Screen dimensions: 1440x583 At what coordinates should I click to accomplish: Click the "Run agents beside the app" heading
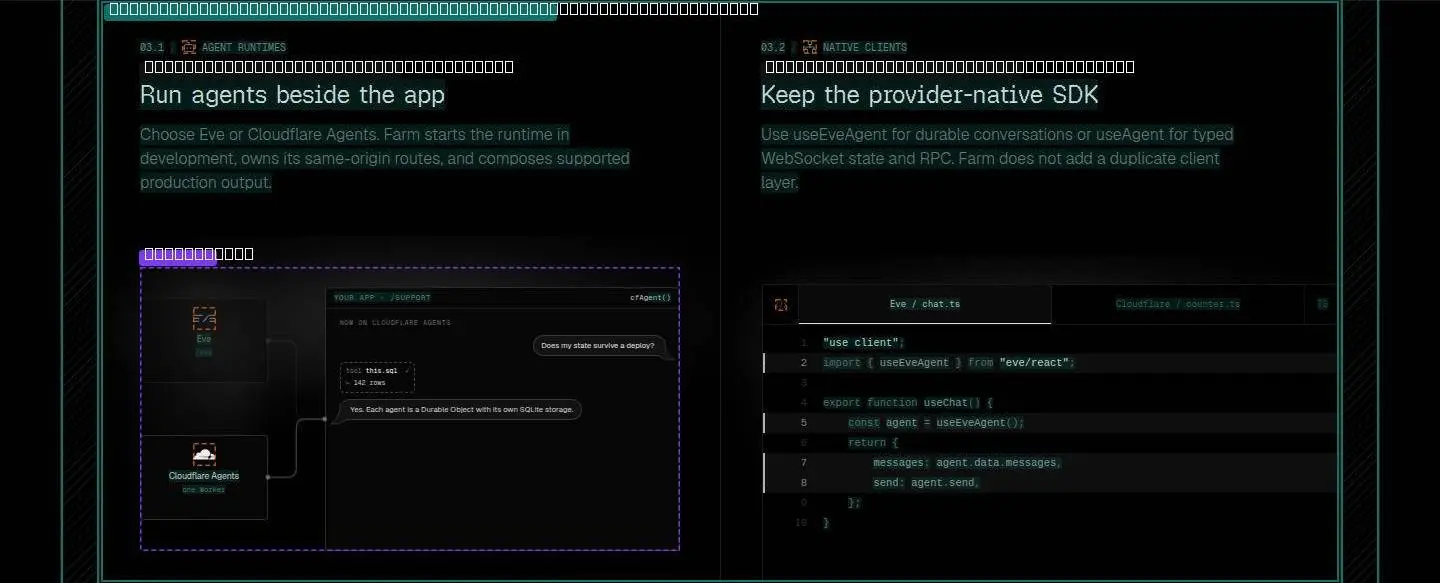tap(292, 95)
